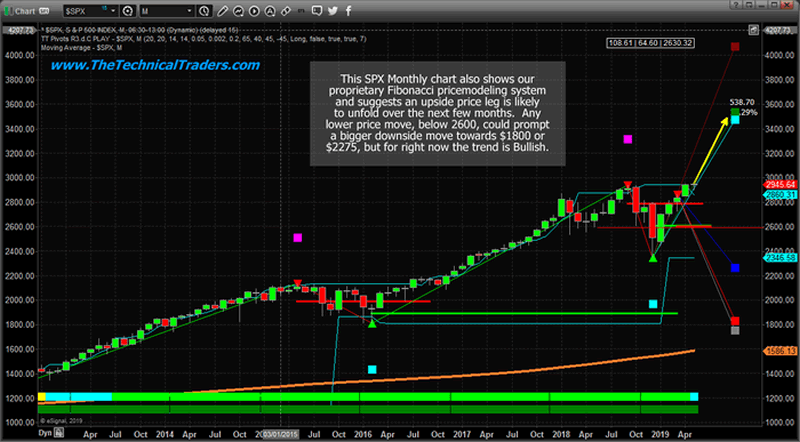Click the 29% projection label
This screenshot has height=442, width=800.
coord(749,112)
